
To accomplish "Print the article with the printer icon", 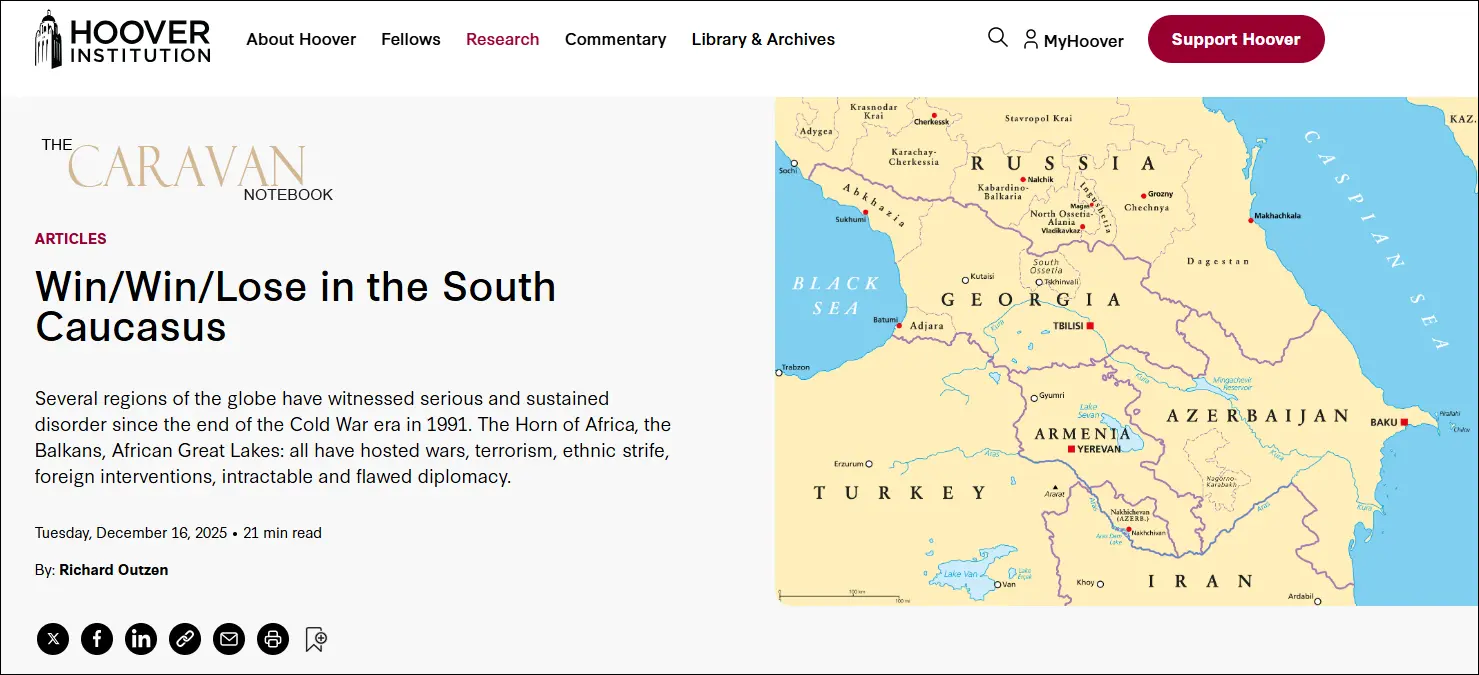I will click(x=273, y=639).
